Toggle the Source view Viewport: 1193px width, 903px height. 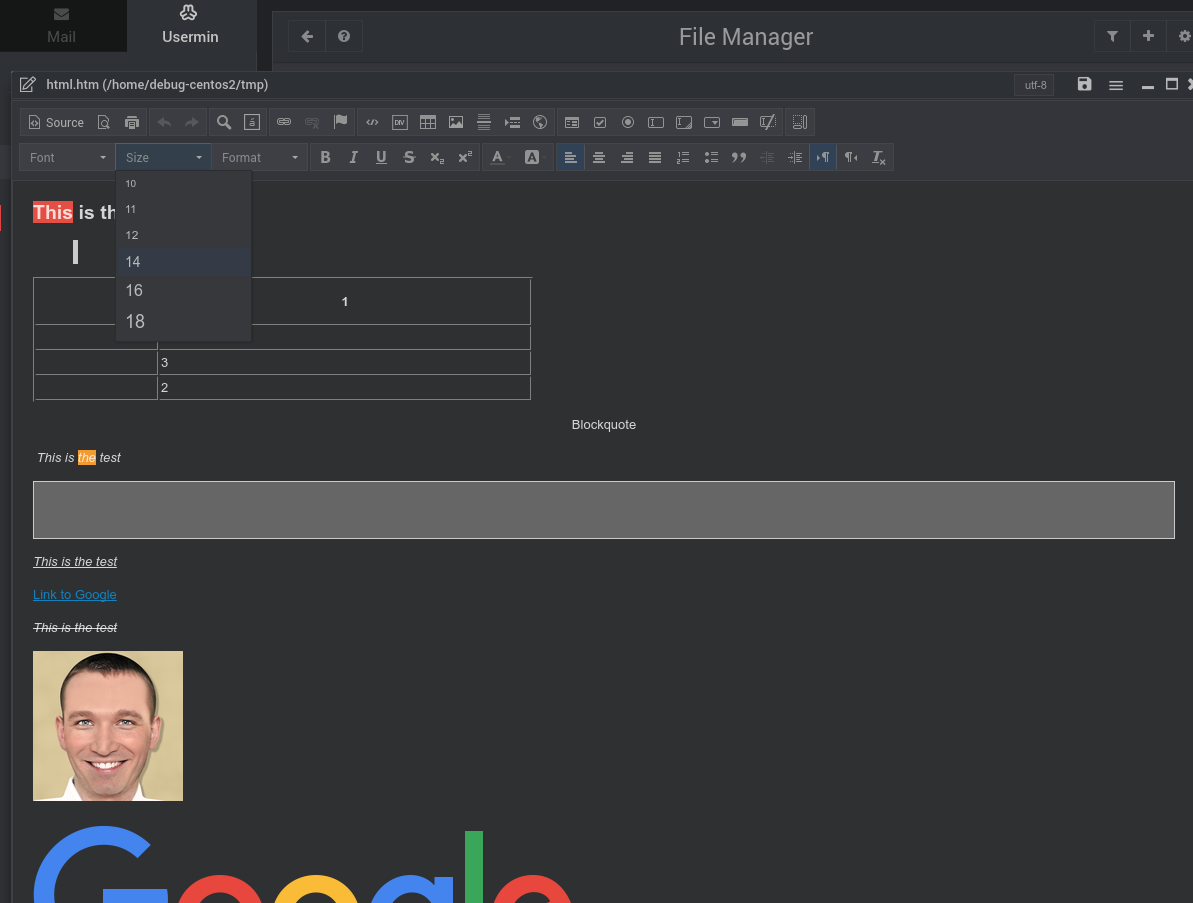[x=56, y=121]
